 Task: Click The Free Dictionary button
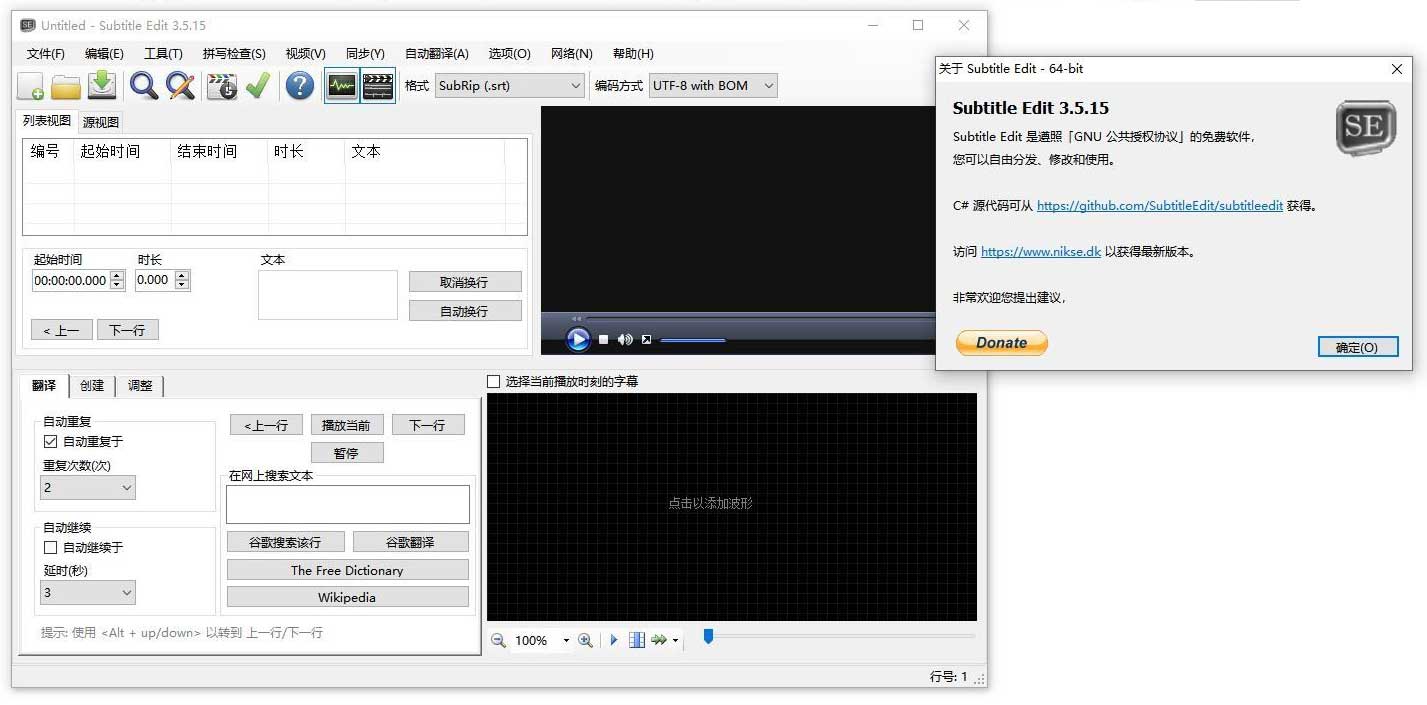347,570
